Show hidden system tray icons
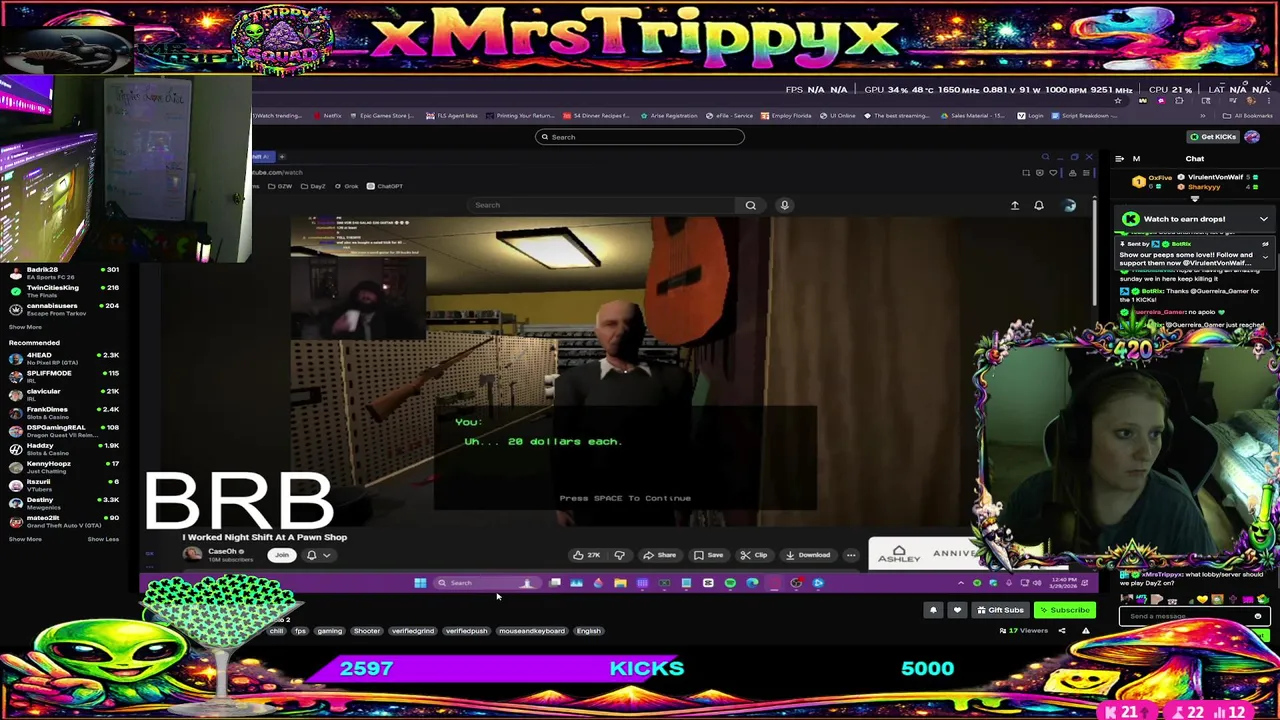This screenshot has height=720, width=1280. pyautogui.click(x=961, y=583)
